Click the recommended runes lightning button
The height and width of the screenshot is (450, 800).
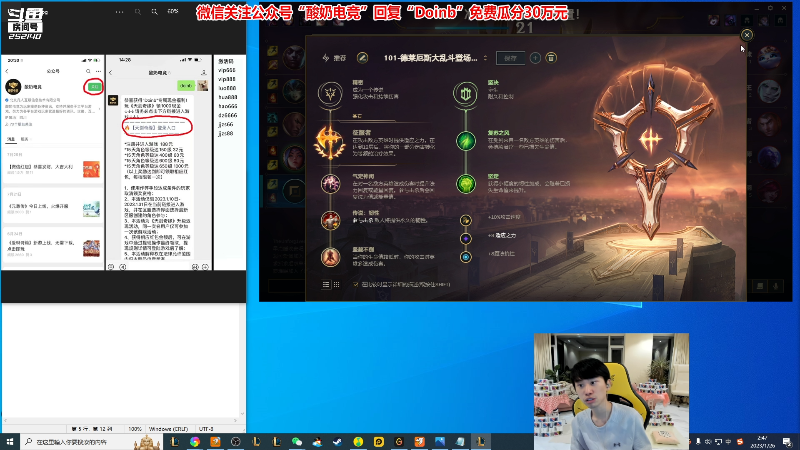tap(334, 58)
